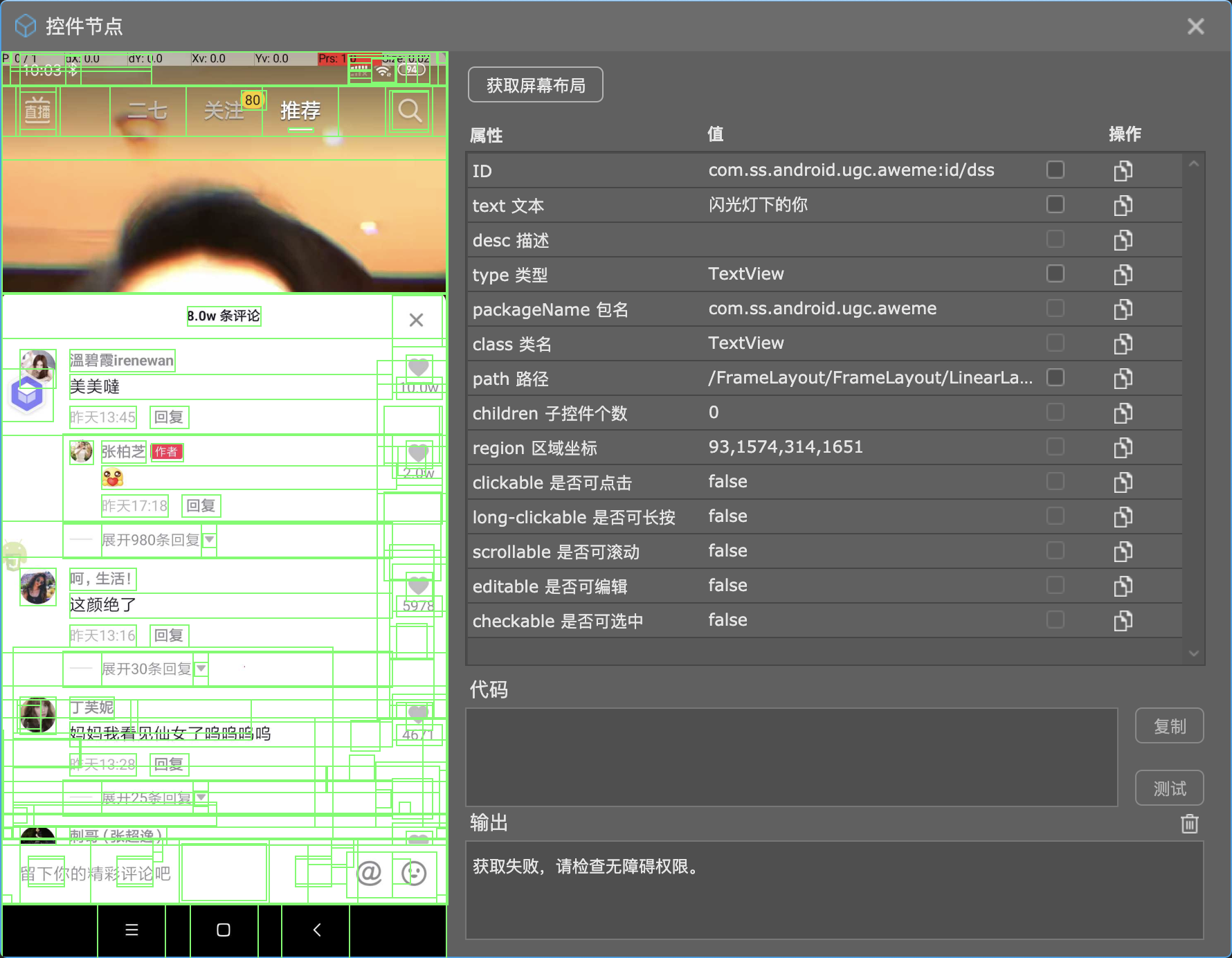The height and width of the screenshot is (958, 1232).
Task: Tick the path 路径 checkbox
Action: pyautogui.click(x=1055, y=377)
